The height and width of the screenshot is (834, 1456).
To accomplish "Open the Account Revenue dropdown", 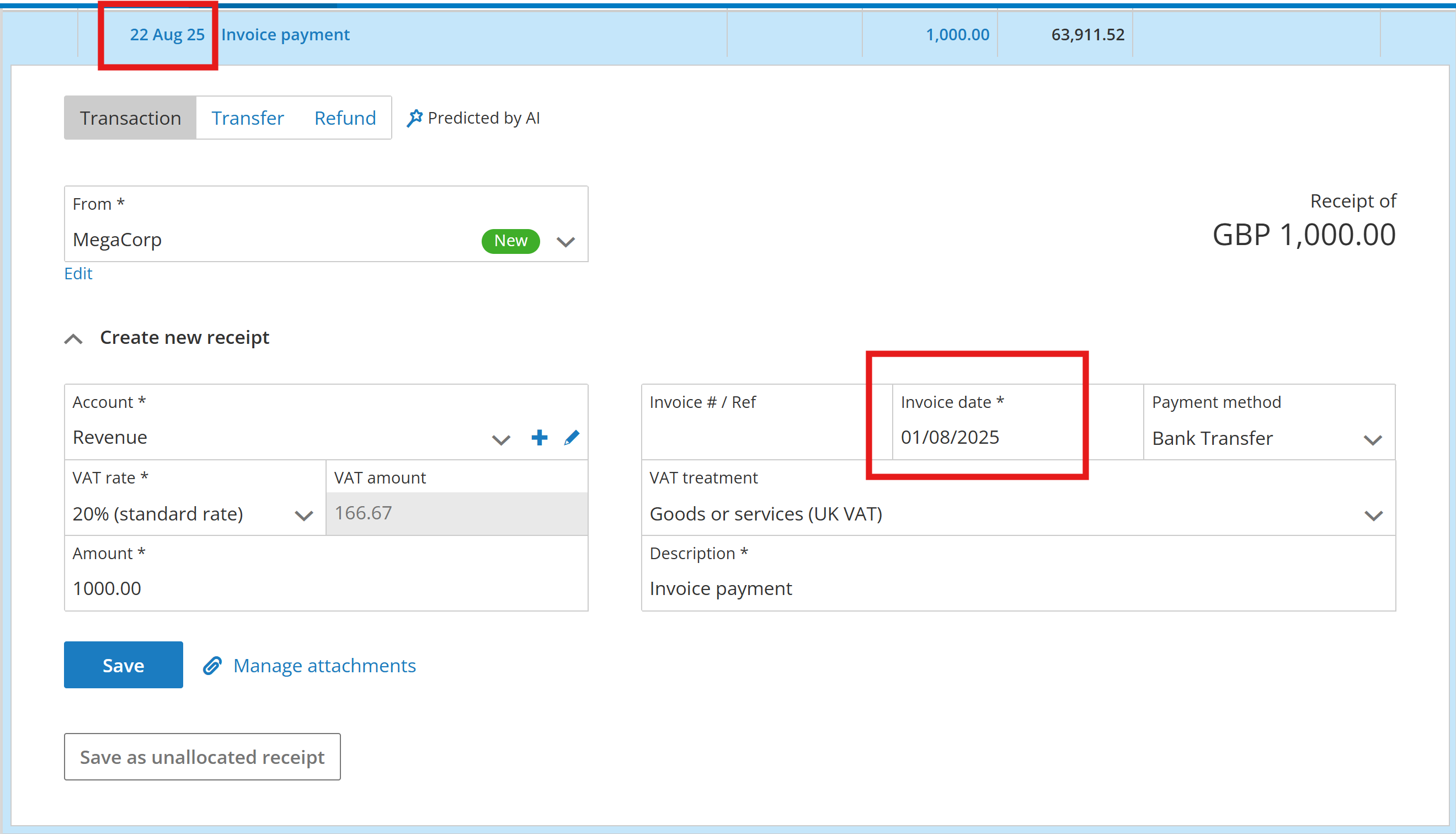I will click(500, 440).
